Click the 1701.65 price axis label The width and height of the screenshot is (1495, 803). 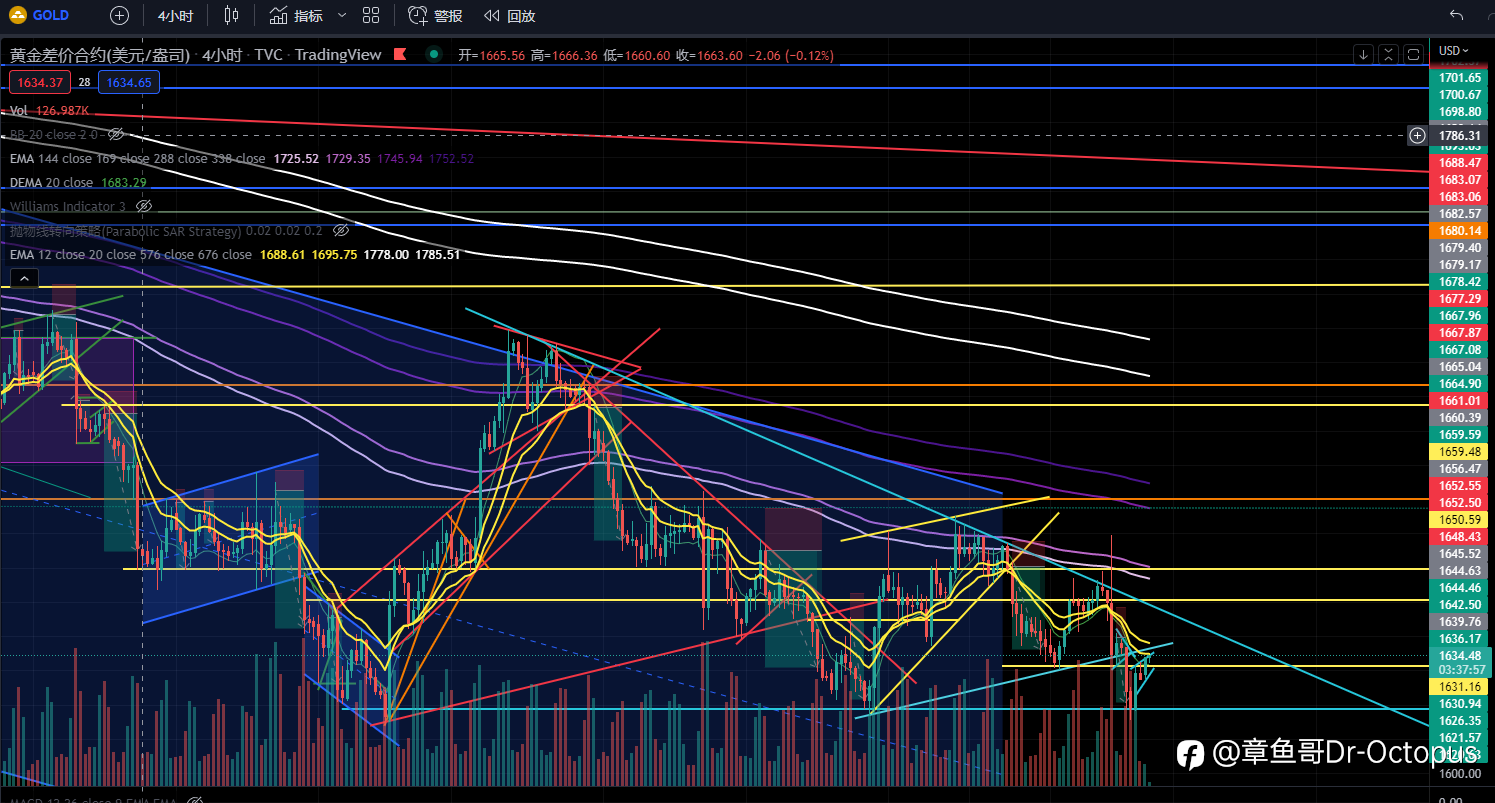(1460, 77)
